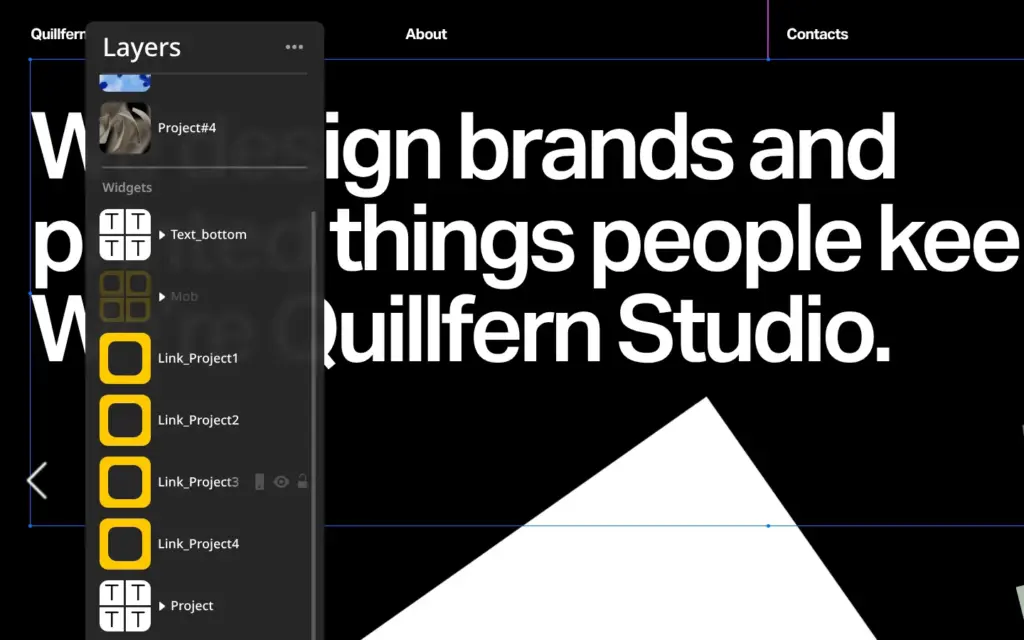Screen dimensions: 1024x640
Task: Click the Link_Project2 layer name
Action: (199, 420)
